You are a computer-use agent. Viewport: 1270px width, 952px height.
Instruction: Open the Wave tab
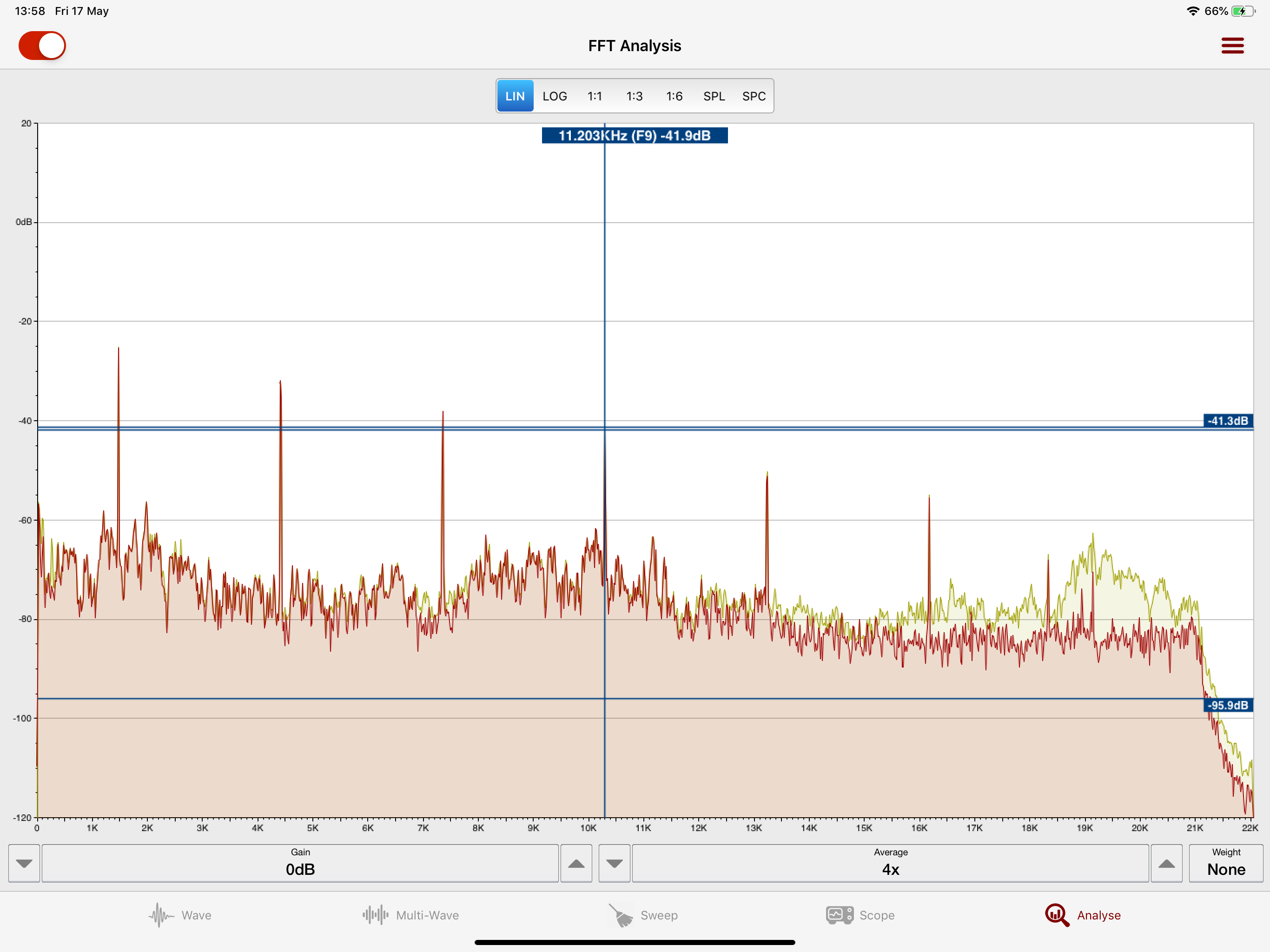pyautogui.click(x=180, y=915)
